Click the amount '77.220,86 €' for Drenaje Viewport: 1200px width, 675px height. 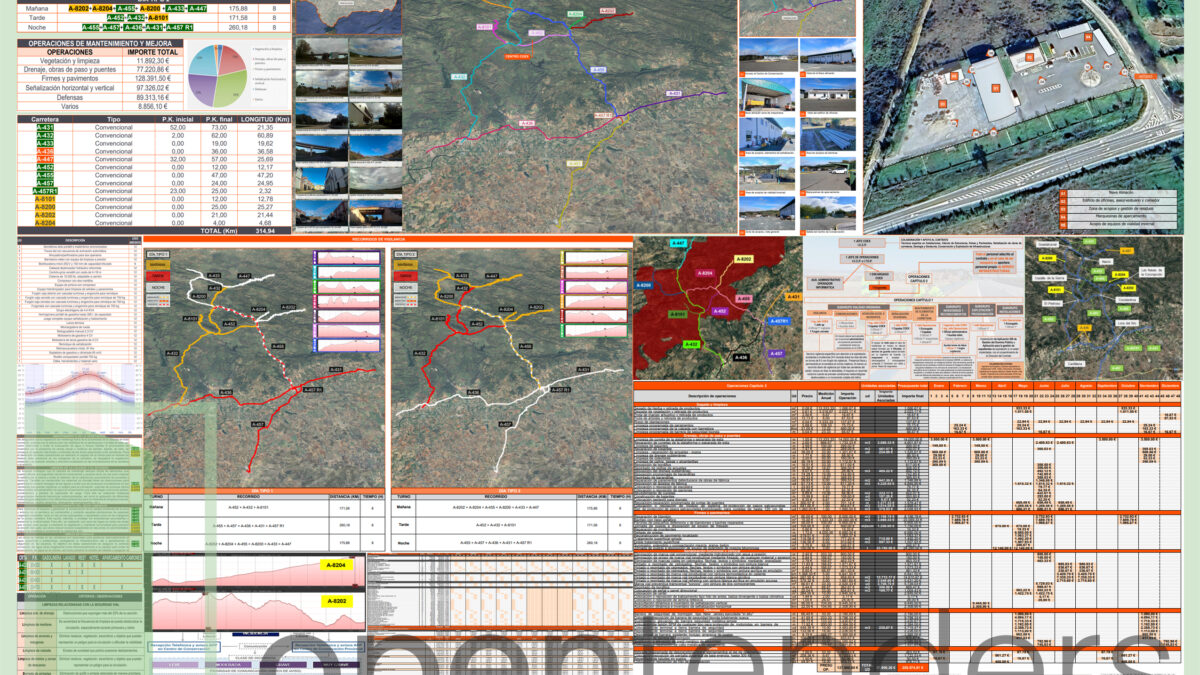(x=153, y=70)
